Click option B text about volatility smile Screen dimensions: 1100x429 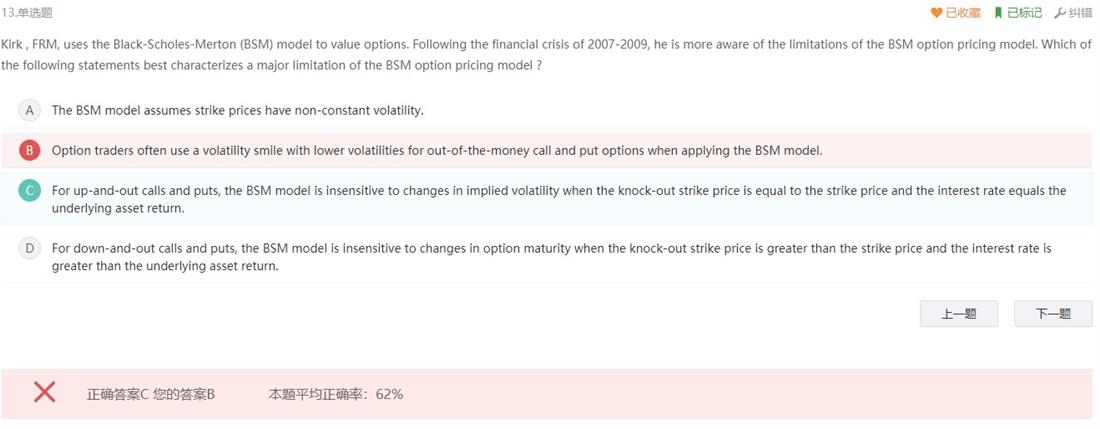coord(436,151)
